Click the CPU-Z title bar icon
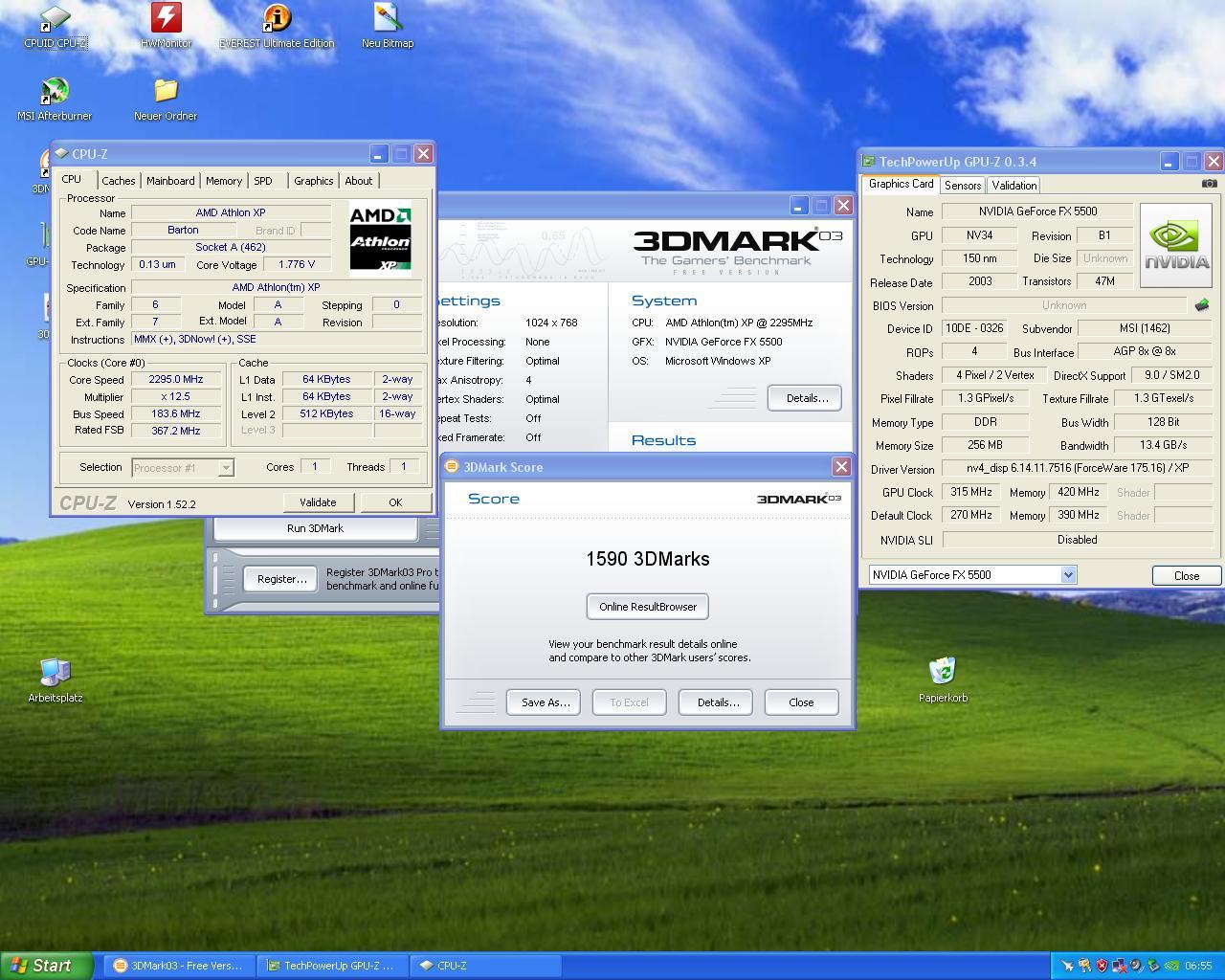Screen dimensions: 1225x980 pos(61,153)
